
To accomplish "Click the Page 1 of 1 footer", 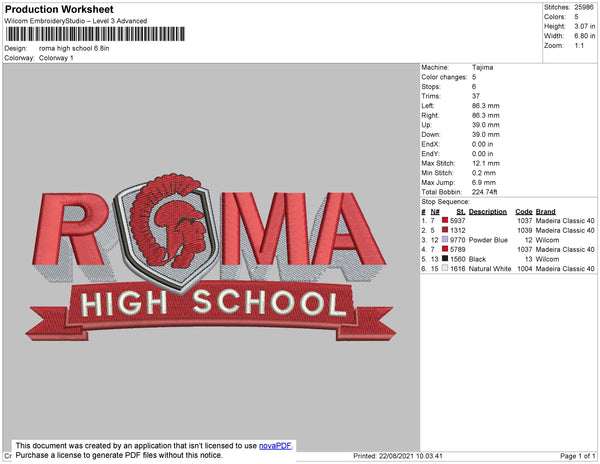I will (577, 456).
